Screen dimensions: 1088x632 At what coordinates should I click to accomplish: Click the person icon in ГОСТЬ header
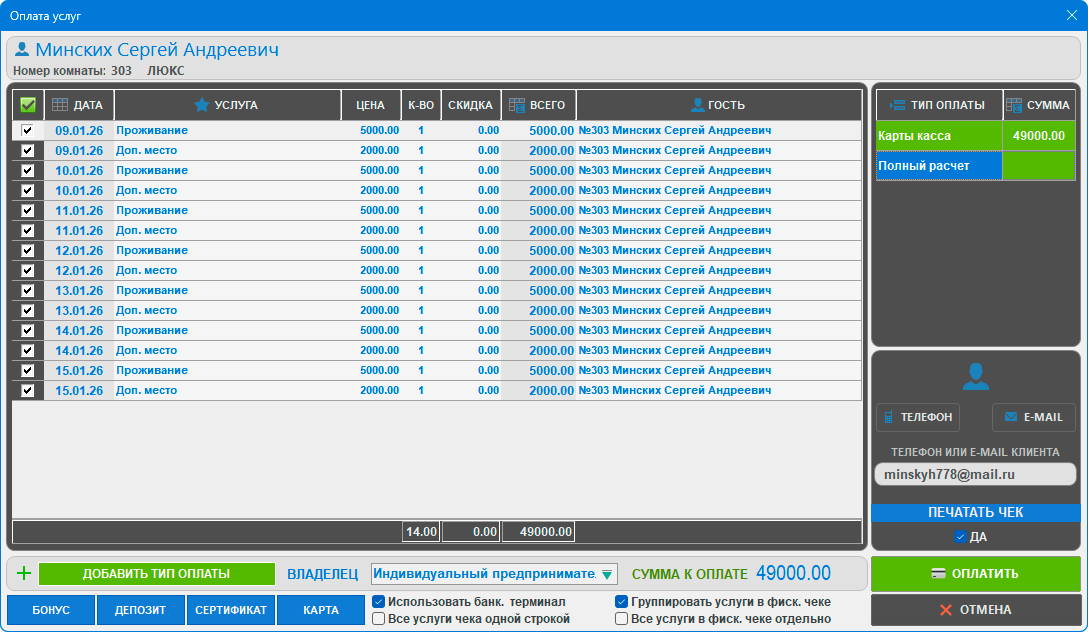(x=698, y=105)
